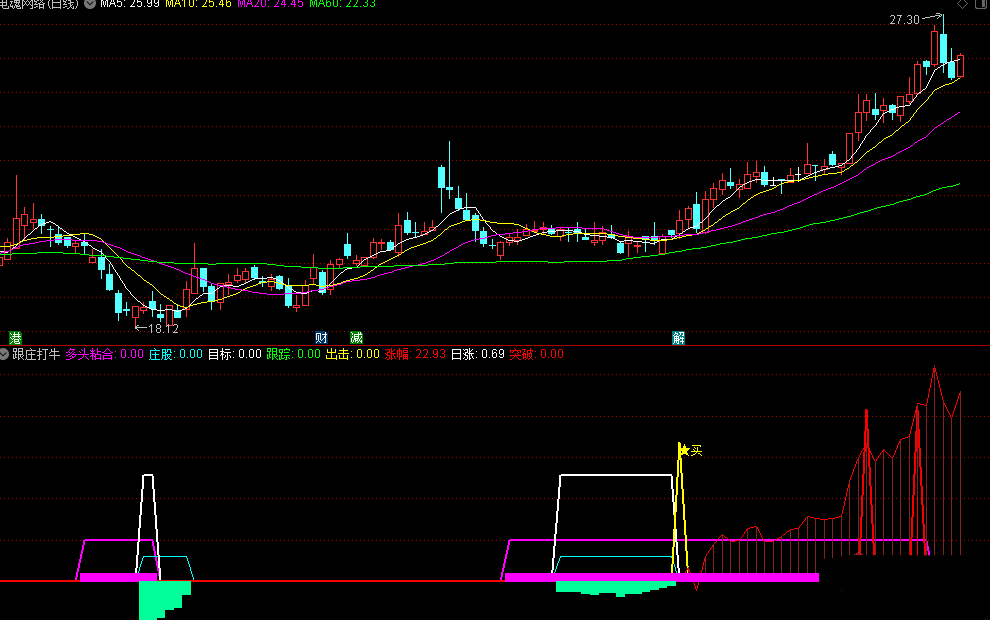Open the 港 info marker on the timeline
Screen dimensions: 990x620
click(x=15, y=338)
